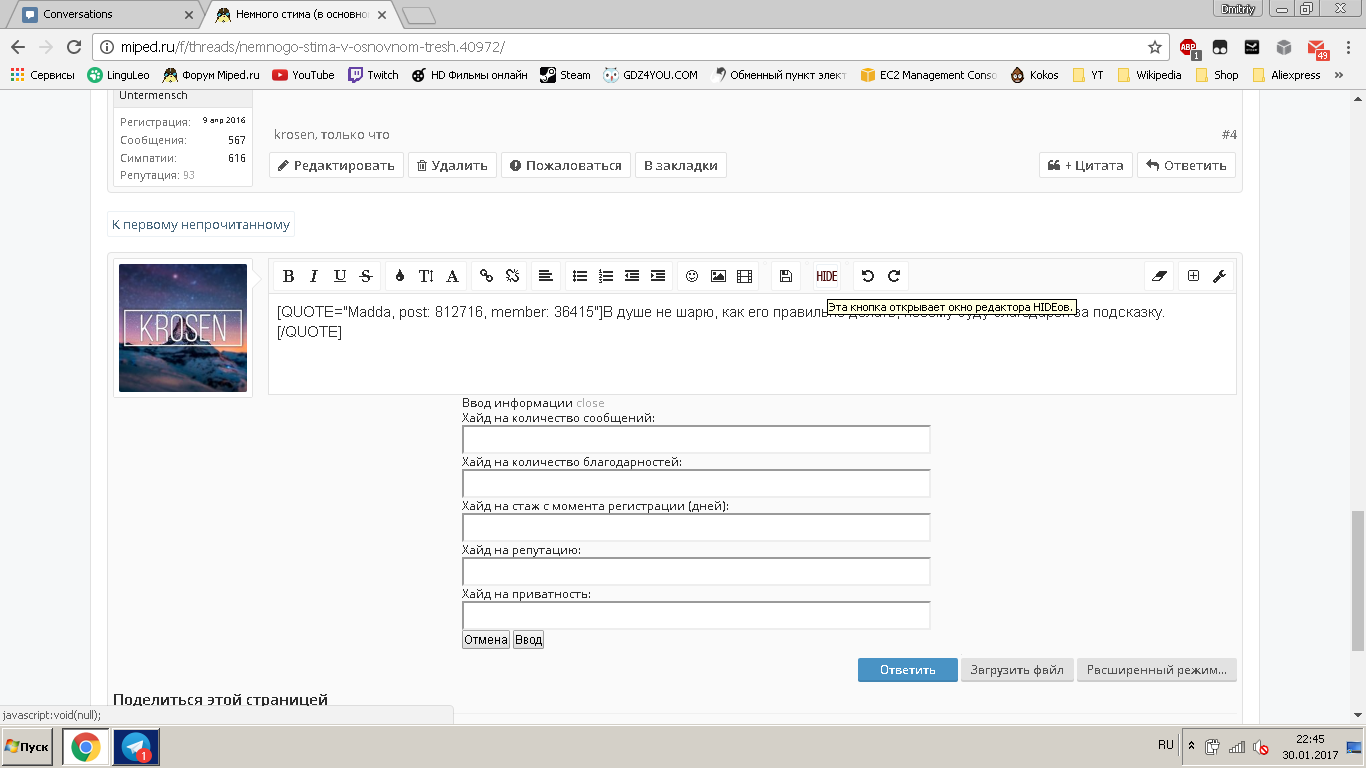Remove formatting with the eraser icon
The height and width of the screenshot is (768, 1366).
pyautogui.click(x=1160, y=276)
